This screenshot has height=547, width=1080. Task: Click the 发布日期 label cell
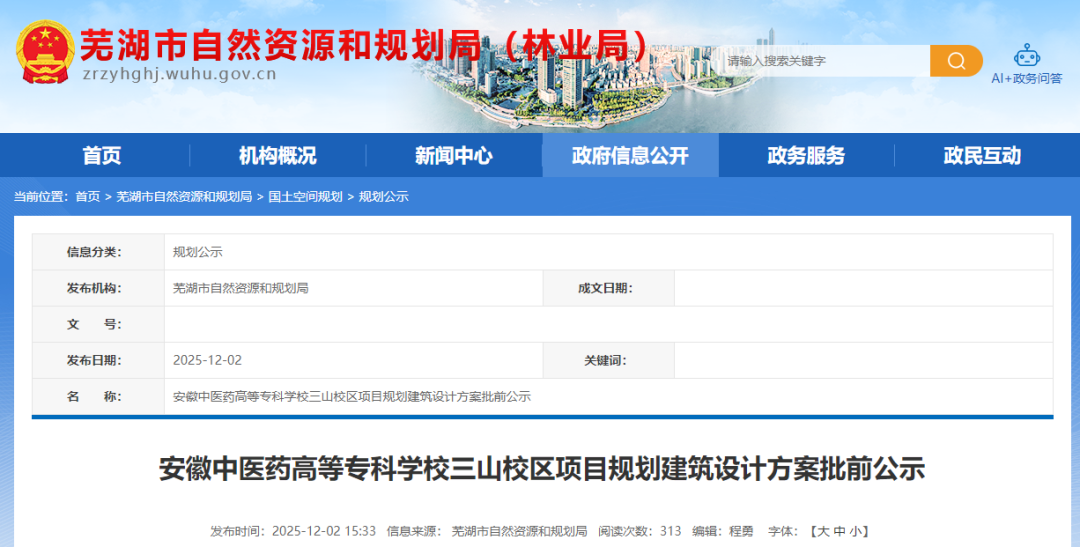coord(98,360)
